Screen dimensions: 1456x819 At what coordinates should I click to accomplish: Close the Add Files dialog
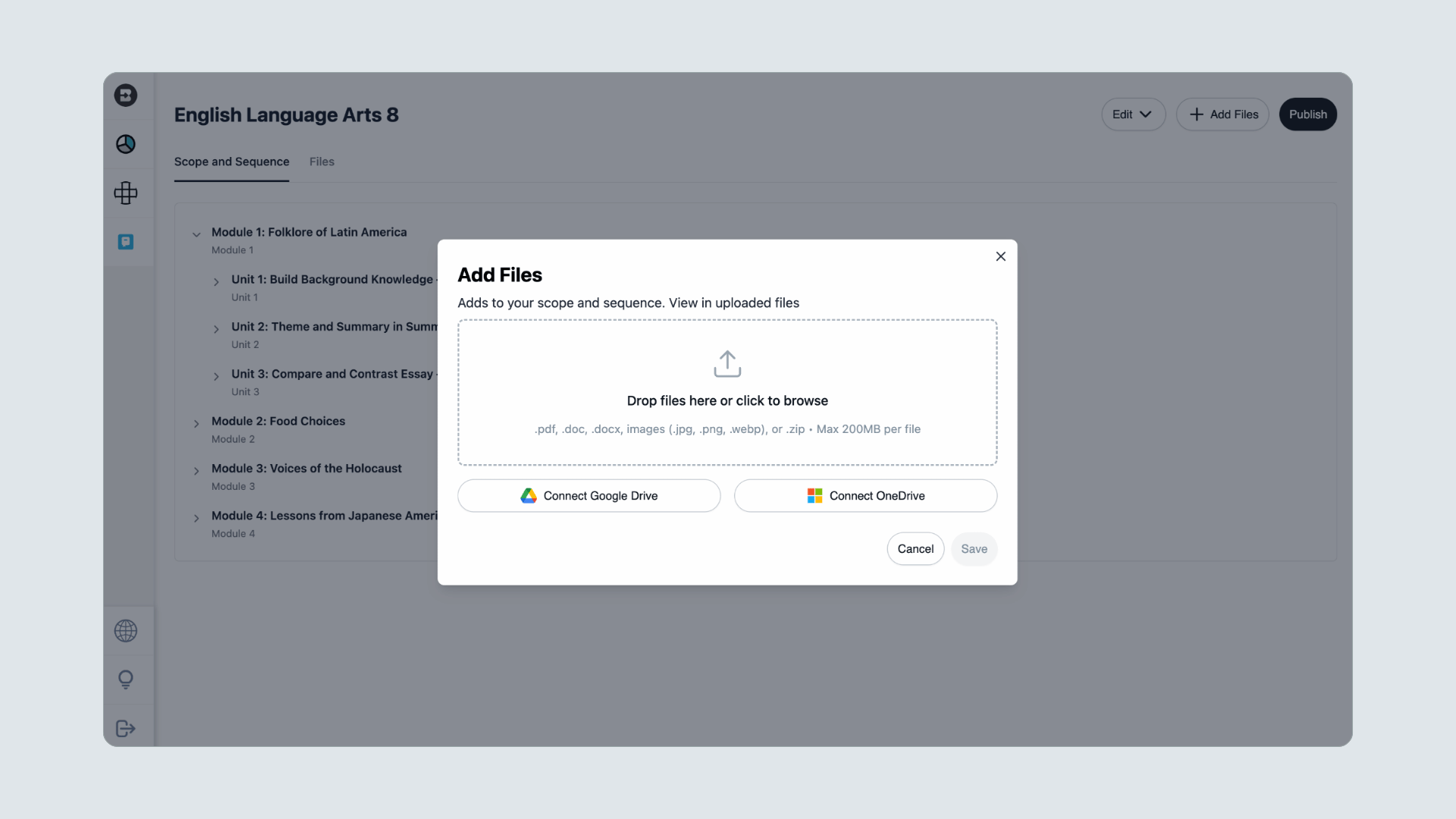click(1001, 256)
